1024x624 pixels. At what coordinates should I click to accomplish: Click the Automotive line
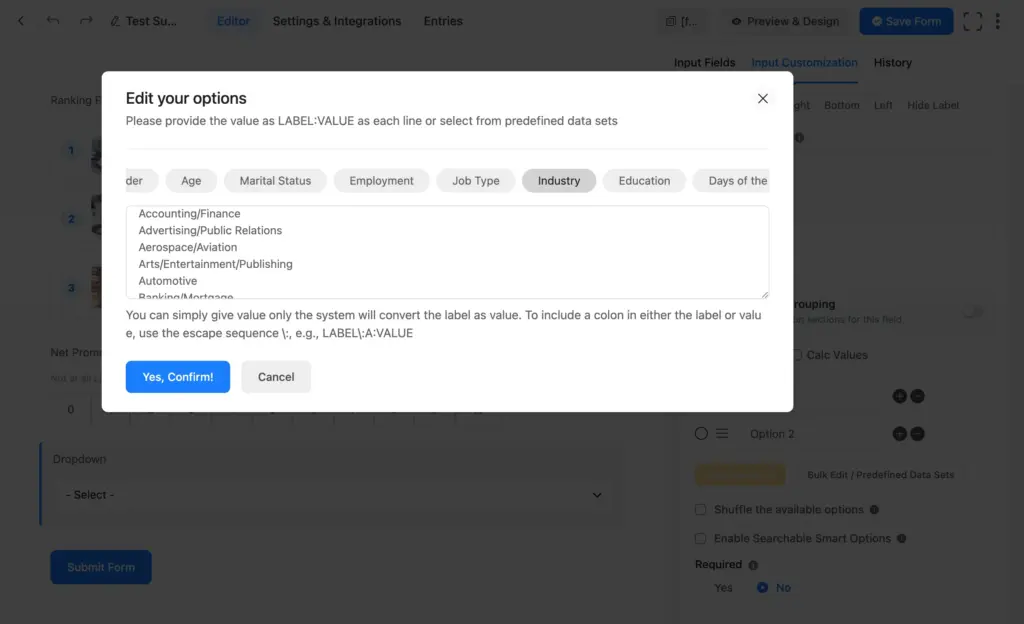167,281
